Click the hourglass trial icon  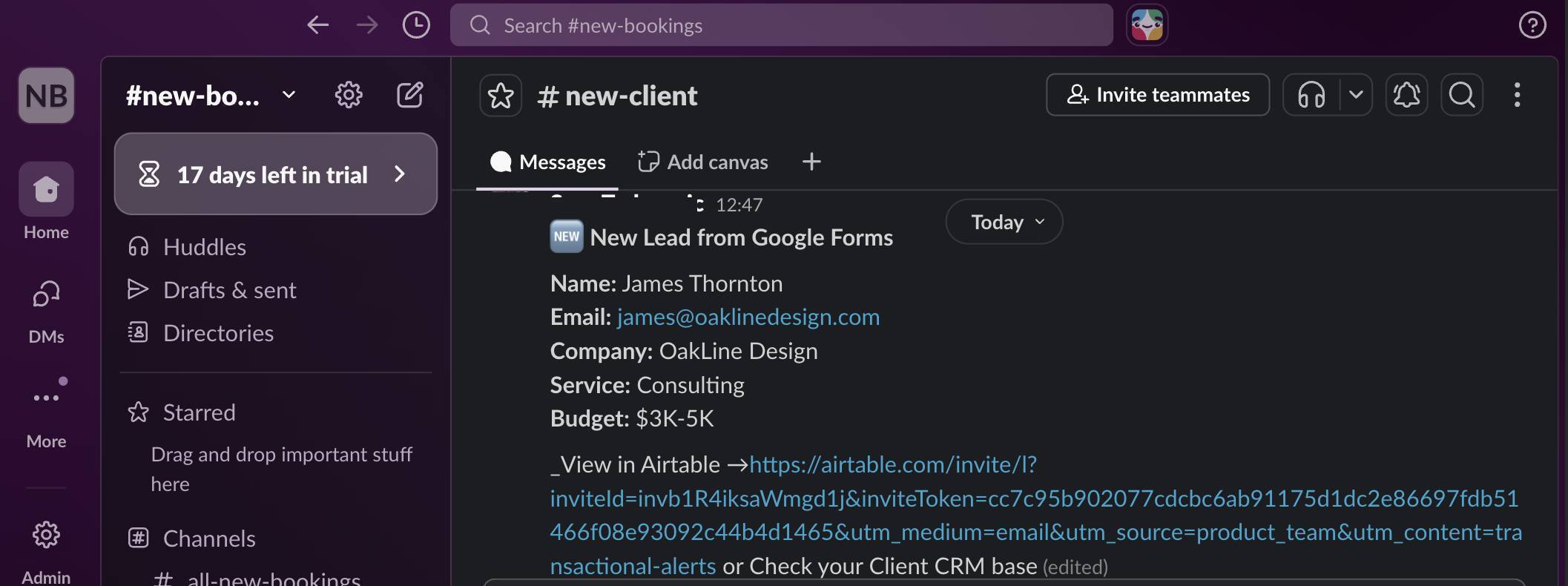coord(149,174)
